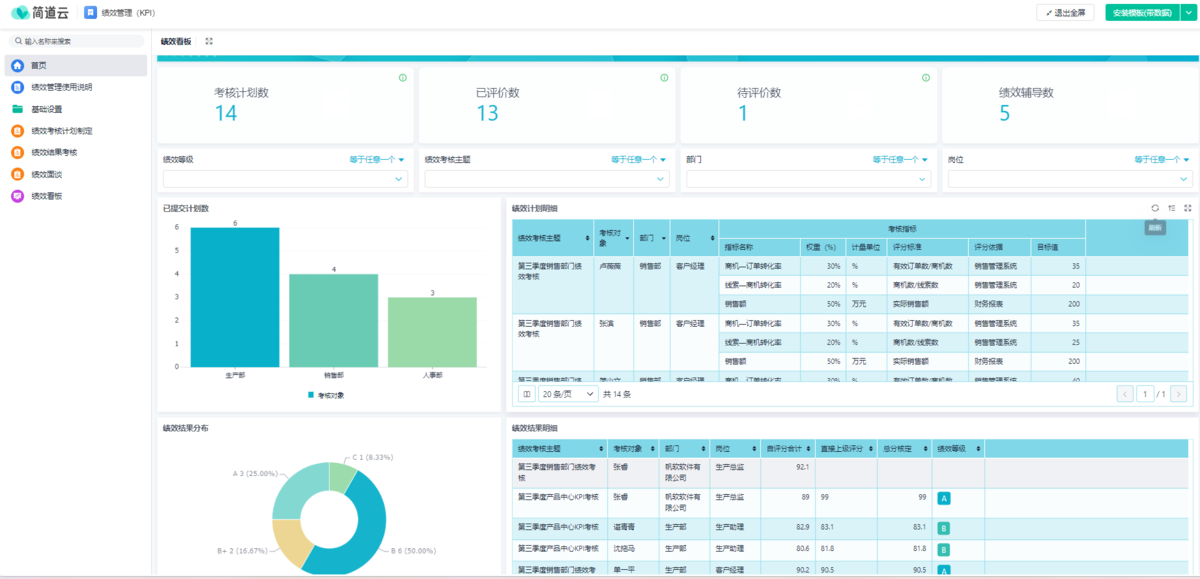
Task: Click the 退出全屏 button
Action: (x=1067, y=13)
